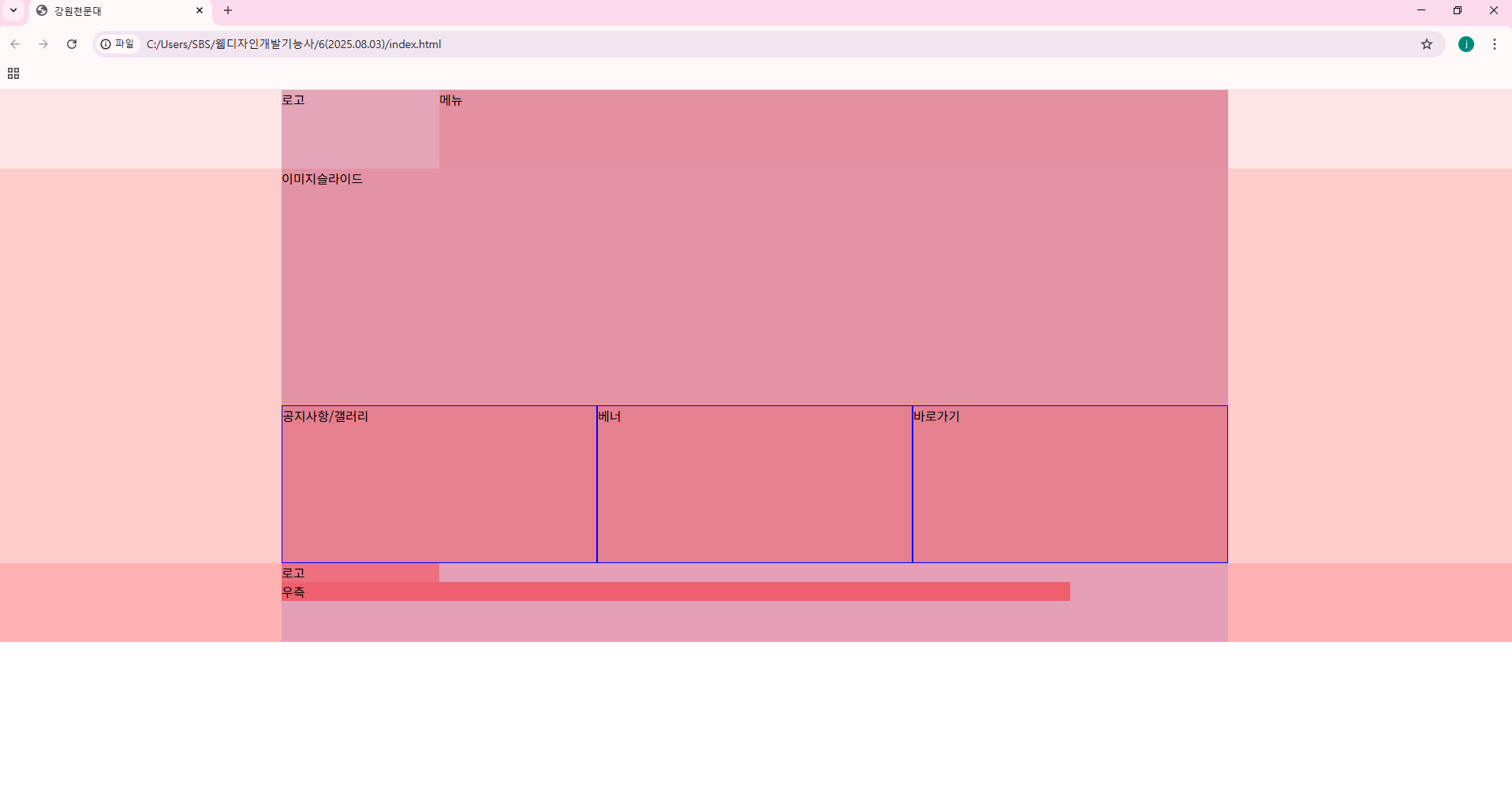Go forward to the next page
This screenshot has height=802, width=1512.
(x=43, y=44)
